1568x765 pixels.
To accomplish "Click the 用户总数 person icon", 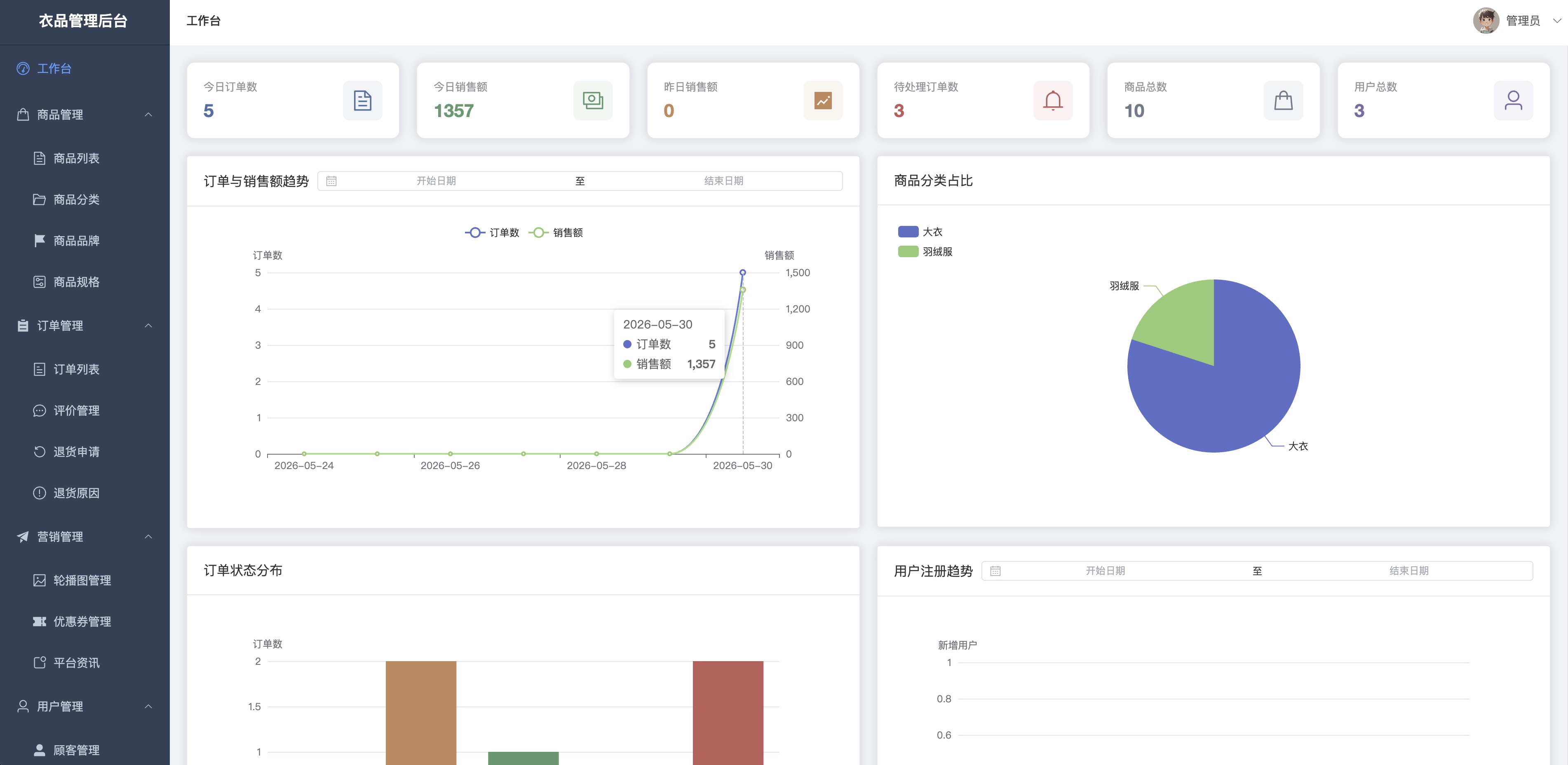I will tap(1514, 101).
